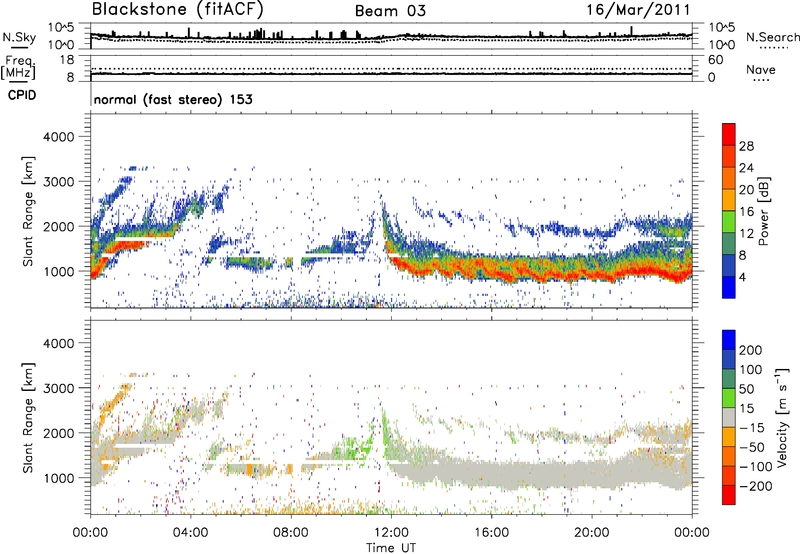Click the date "16/Mar/2011"

pos(638,9)
